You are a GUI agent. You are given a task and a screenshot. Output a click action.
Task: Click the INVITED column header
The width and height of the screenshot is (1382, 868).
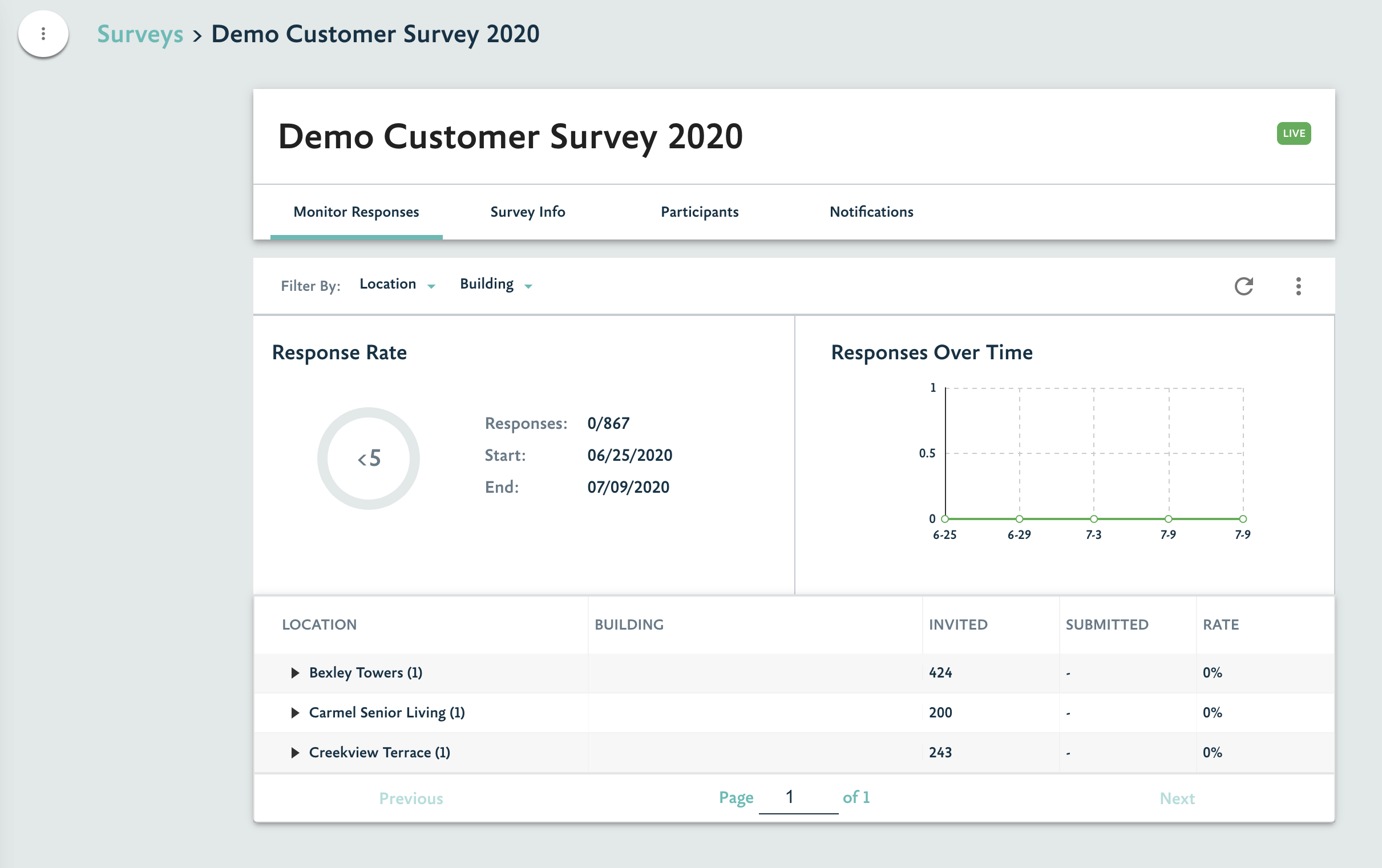[x=958, y=624]
